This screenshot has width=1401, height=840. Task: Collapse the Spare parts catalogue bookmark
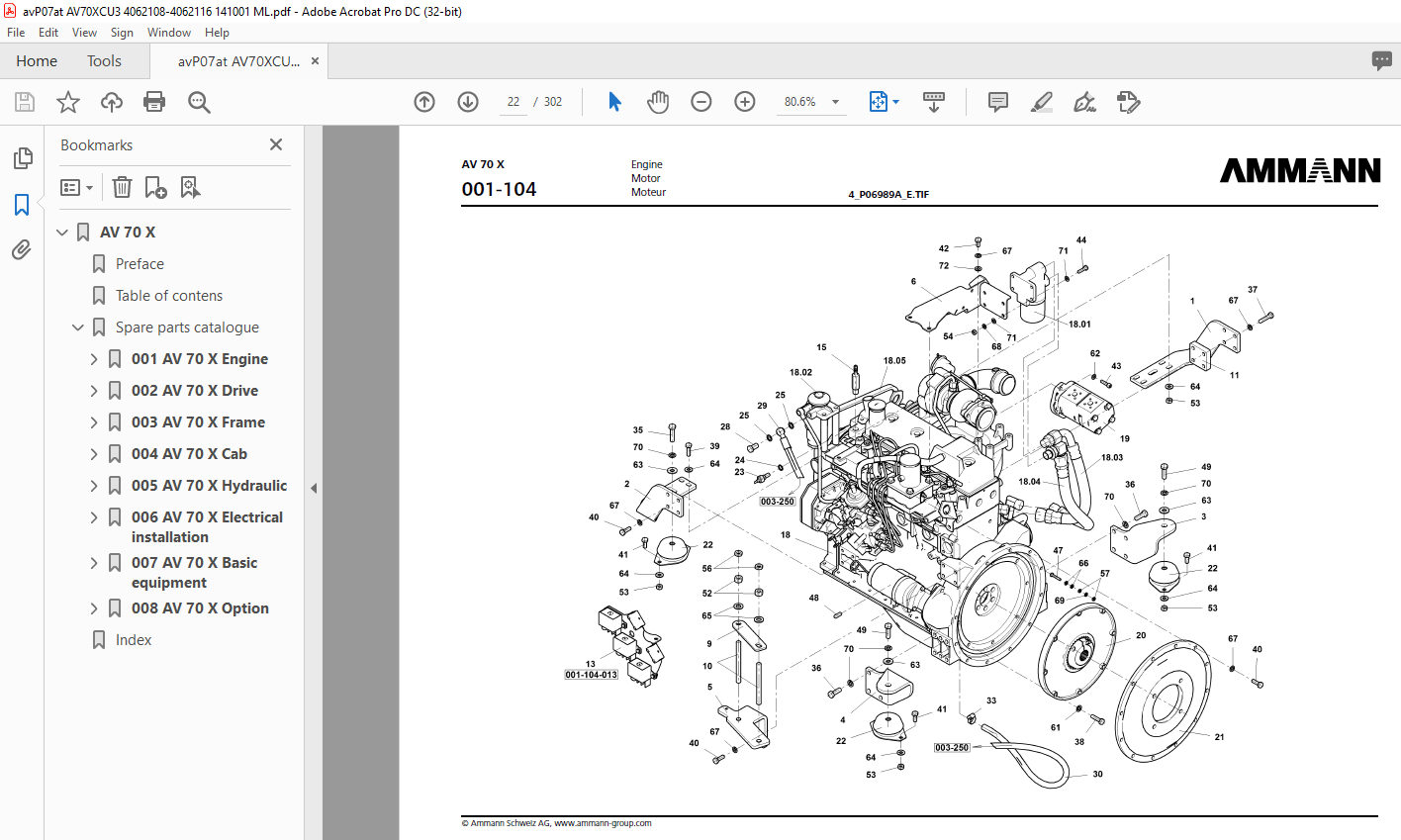[78, 327]
